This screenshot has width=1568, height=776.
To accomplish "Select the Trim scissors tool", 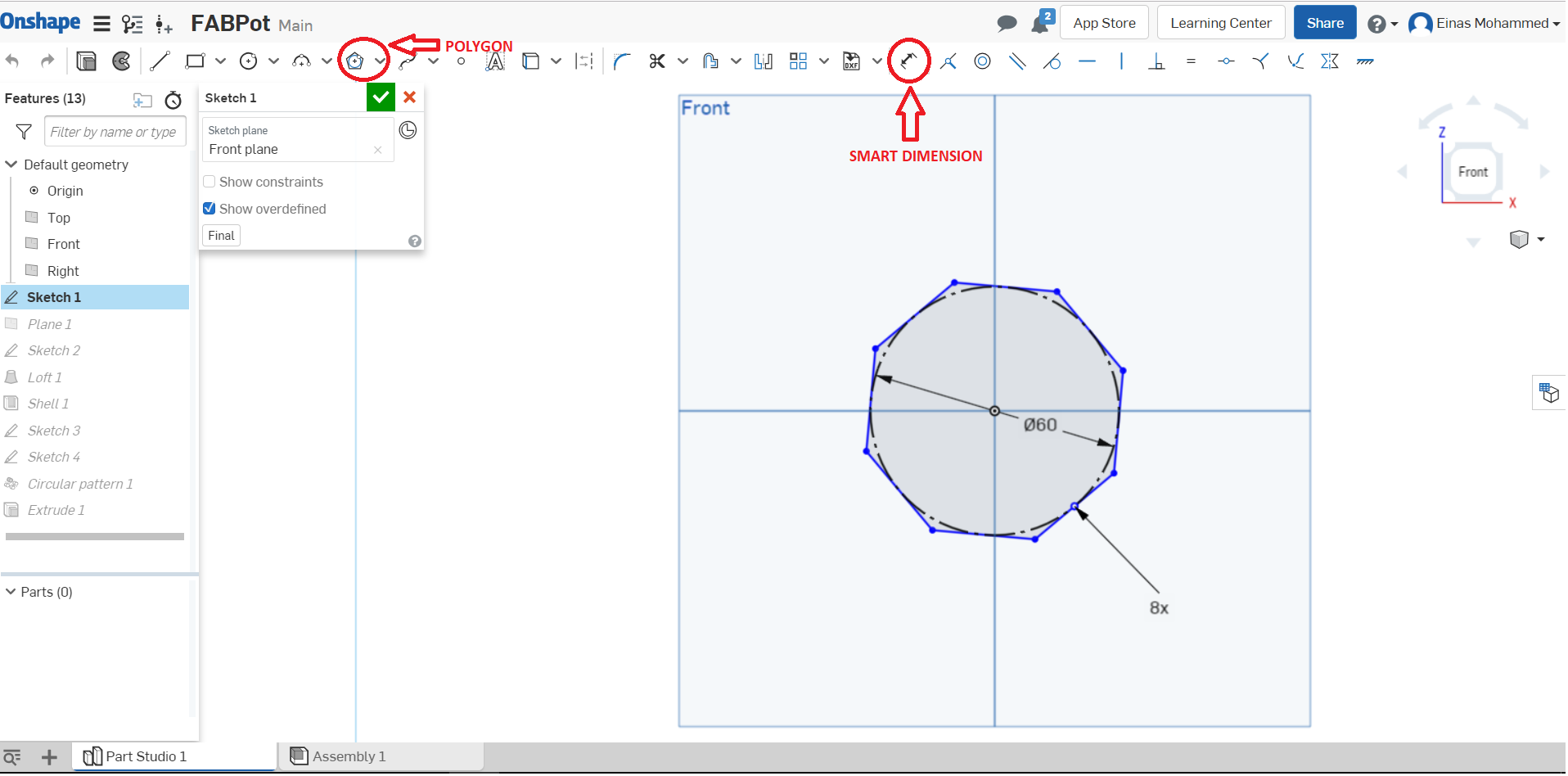I will [657, 61].
